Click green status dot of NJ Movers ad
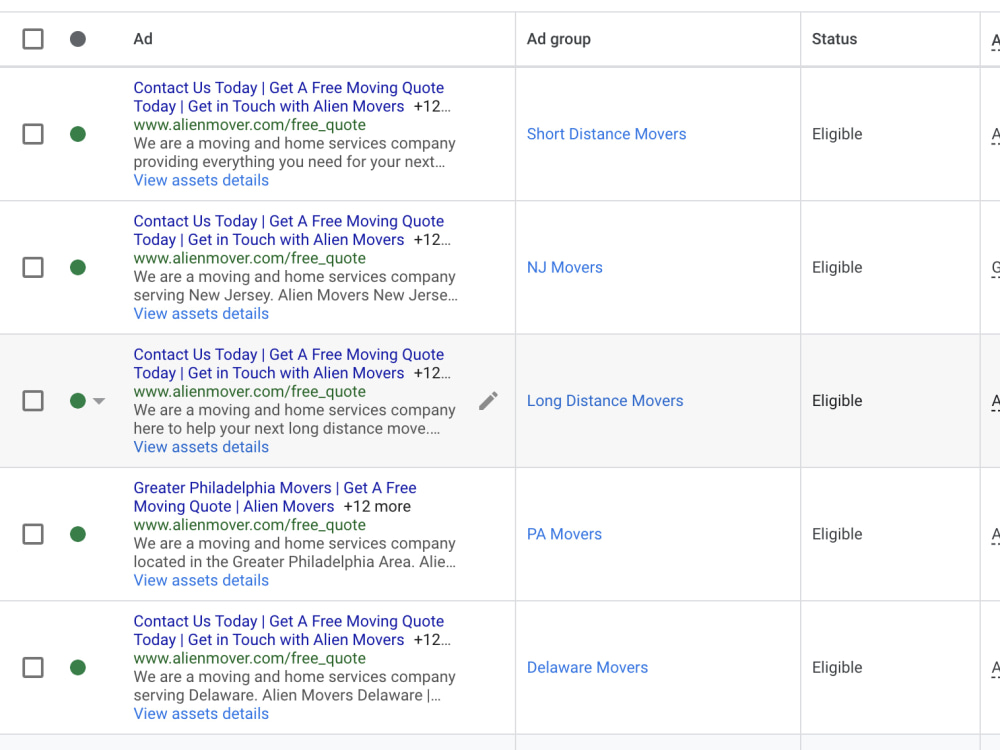 78,267
